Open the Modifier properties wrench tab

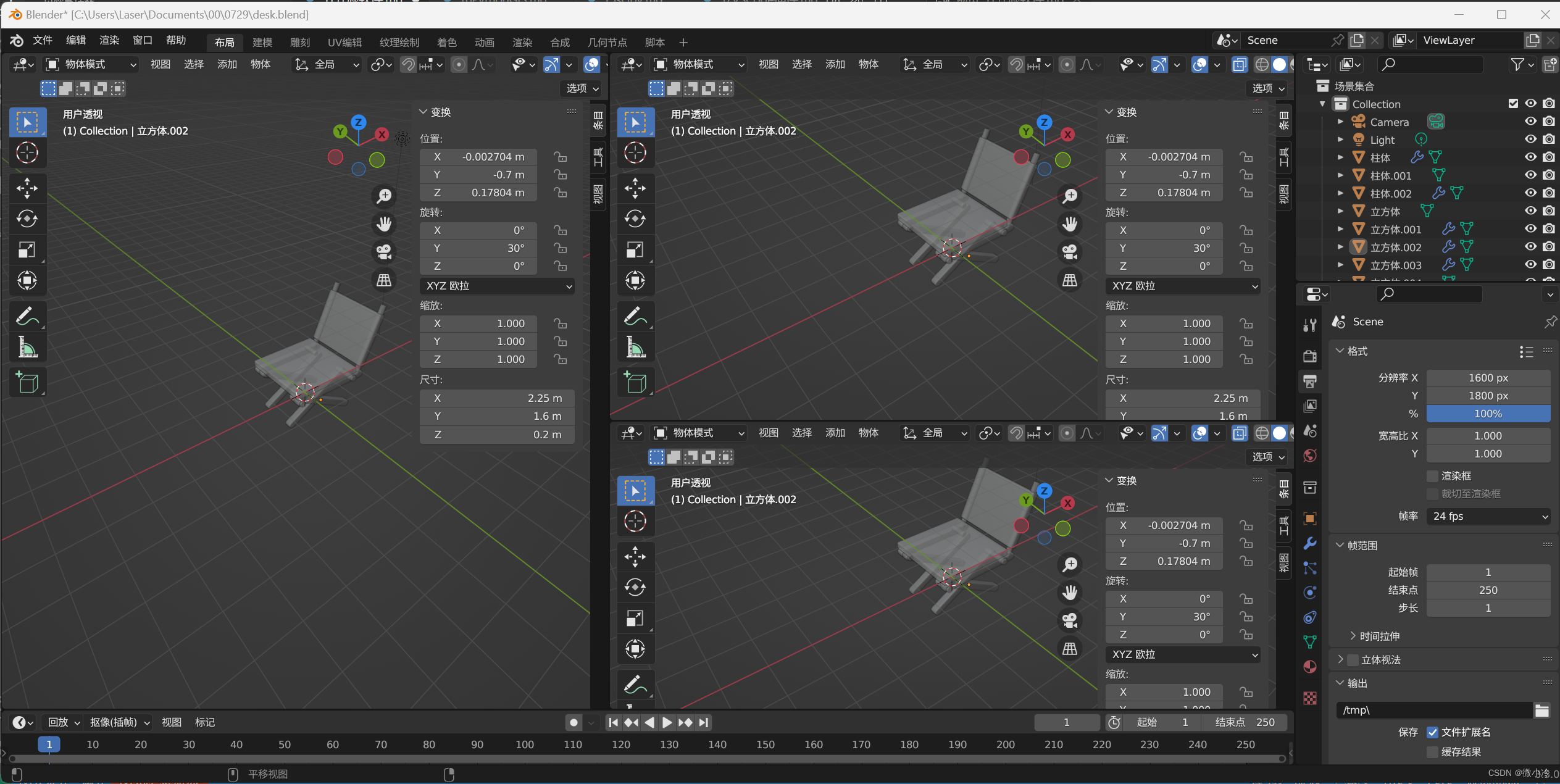pyautogui.click(x=1309, y=543)
